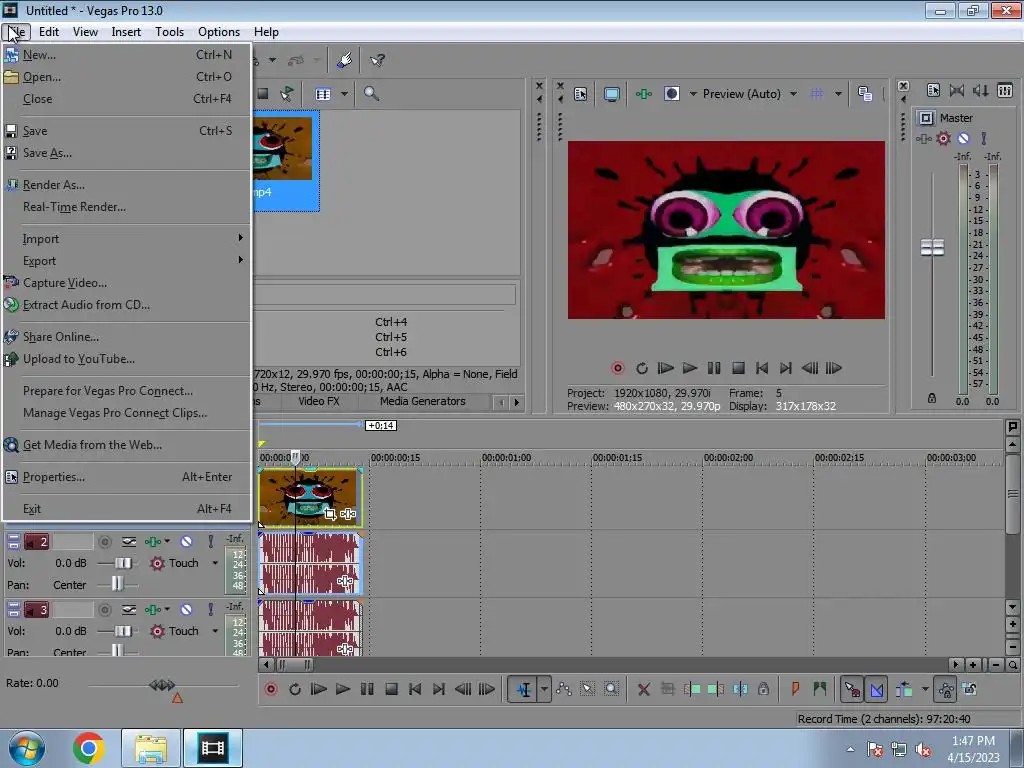Open Master bus audio properties icon

pyautogui.click(x=933, y=90)
